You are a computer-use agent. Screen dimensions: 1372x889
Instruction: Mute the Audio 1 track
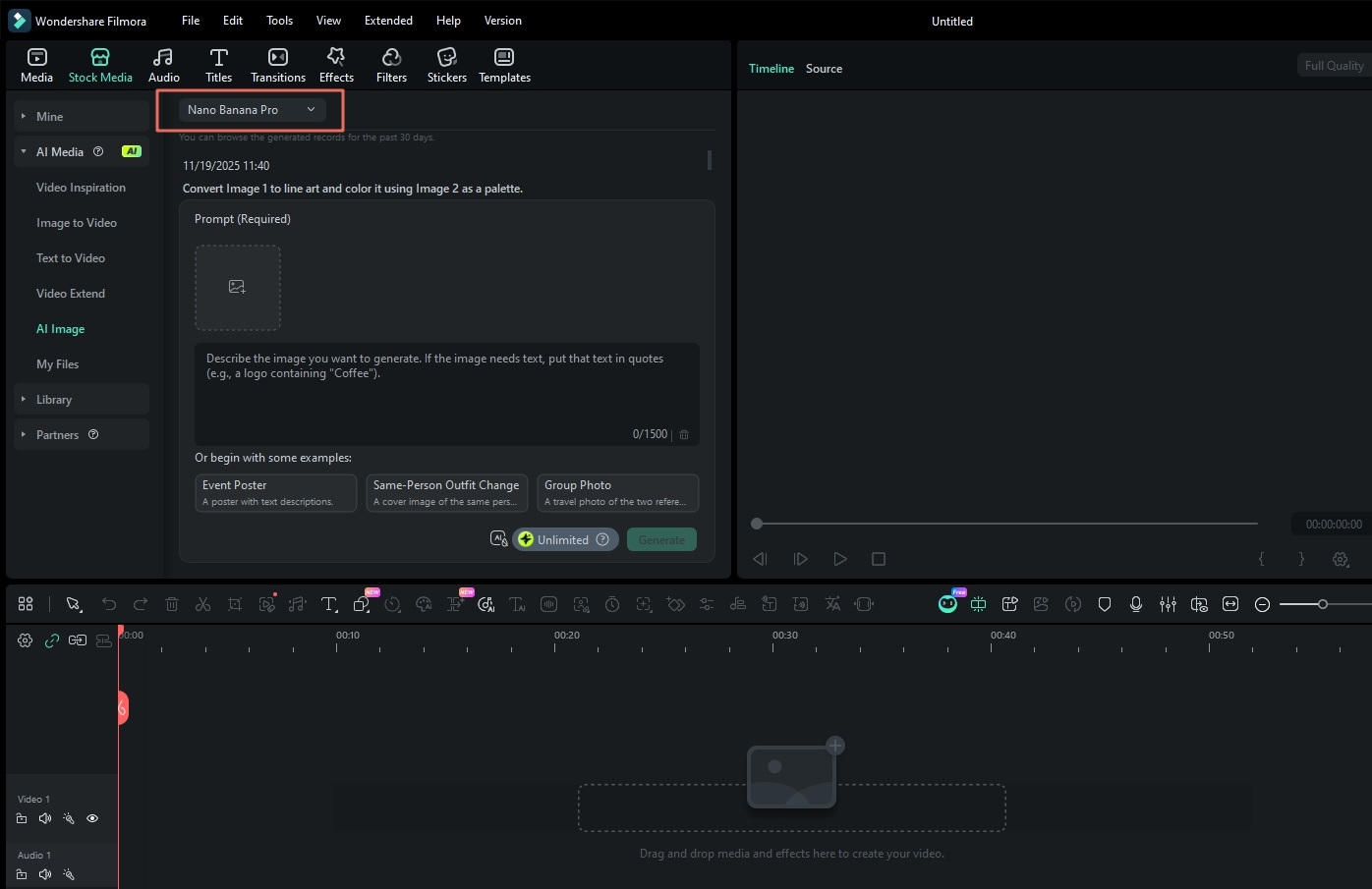tap(45, 874)
